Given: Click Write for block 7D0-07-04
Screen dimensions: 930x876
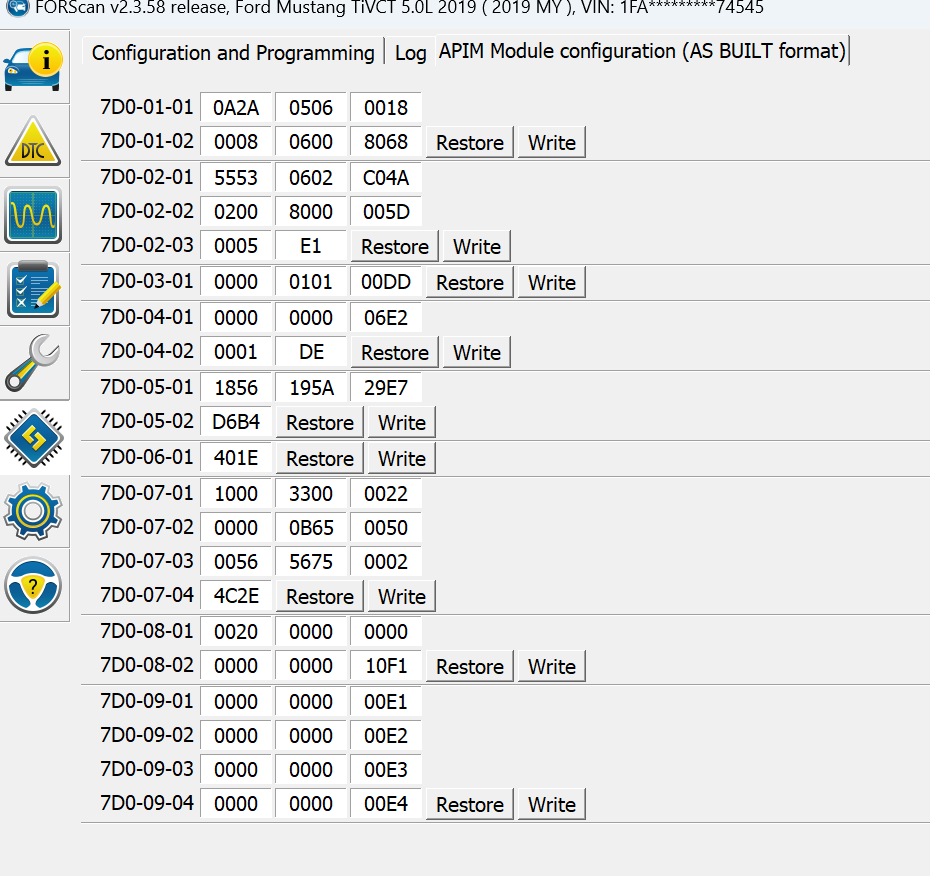Looking at the screenshot, I should pos(402,596).
